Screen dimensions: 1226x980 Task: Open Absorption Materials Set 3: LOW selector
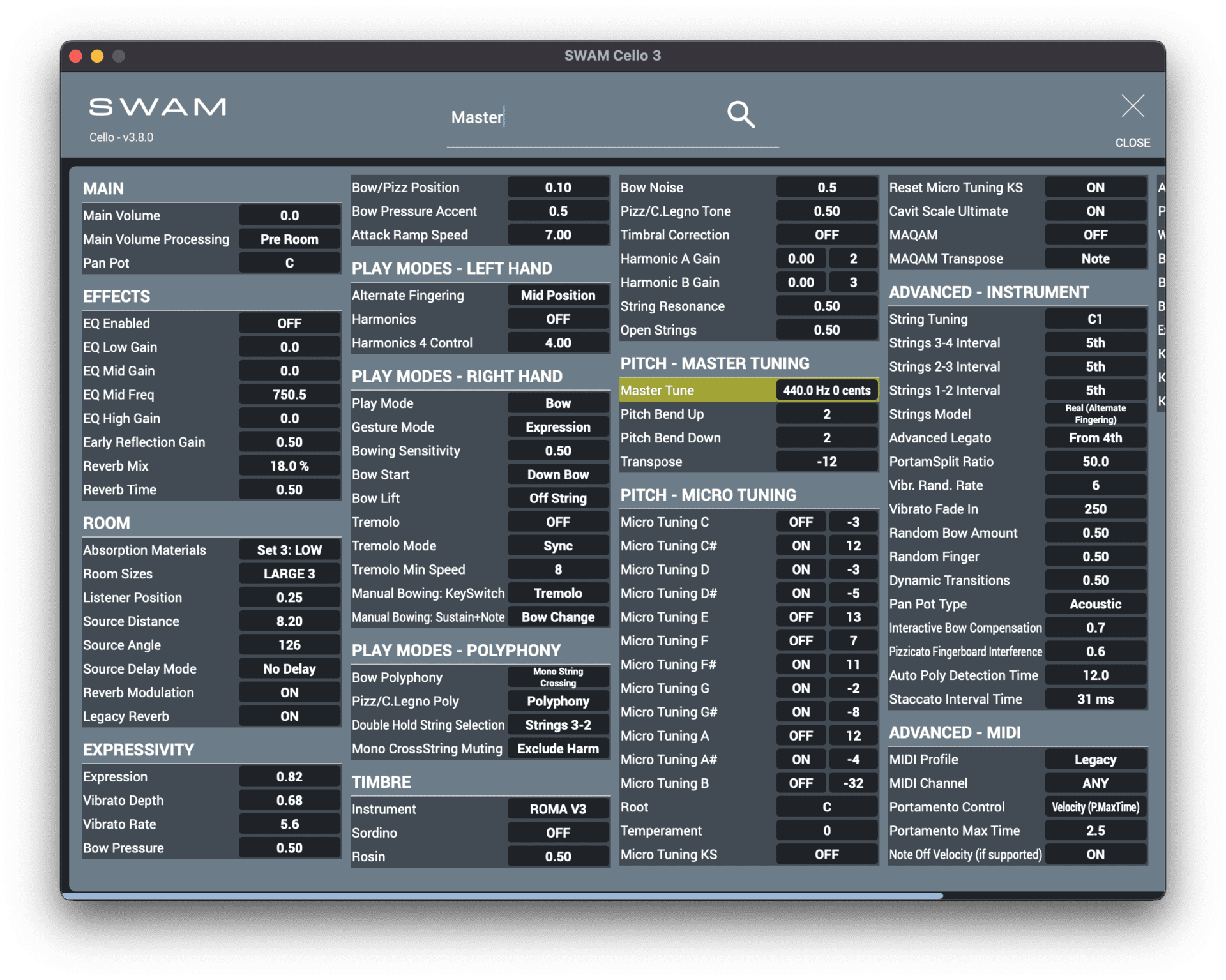[x=289, y=549]
